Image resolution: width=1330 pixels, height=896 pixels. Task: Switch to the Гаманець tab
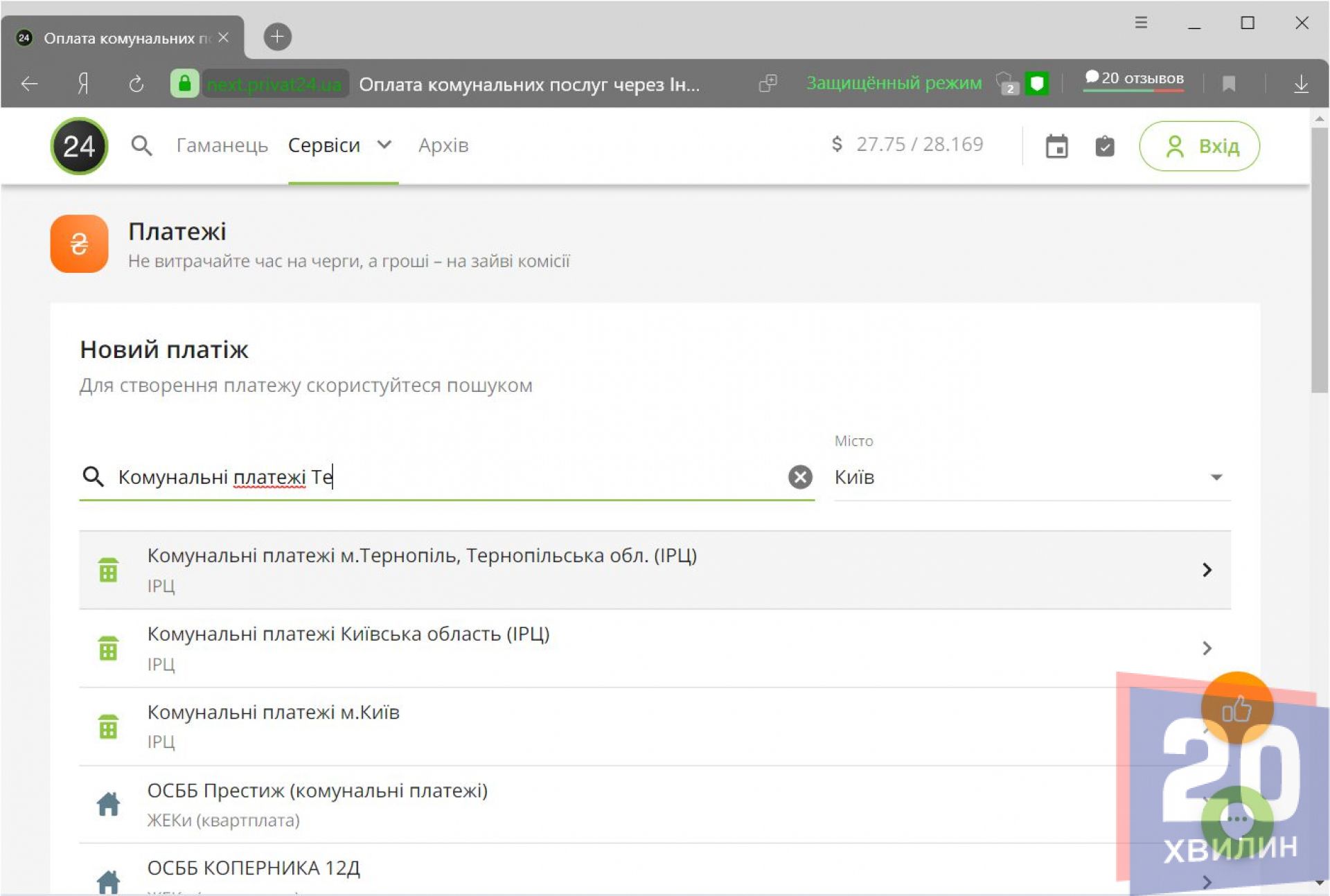[x=222, y=145]
